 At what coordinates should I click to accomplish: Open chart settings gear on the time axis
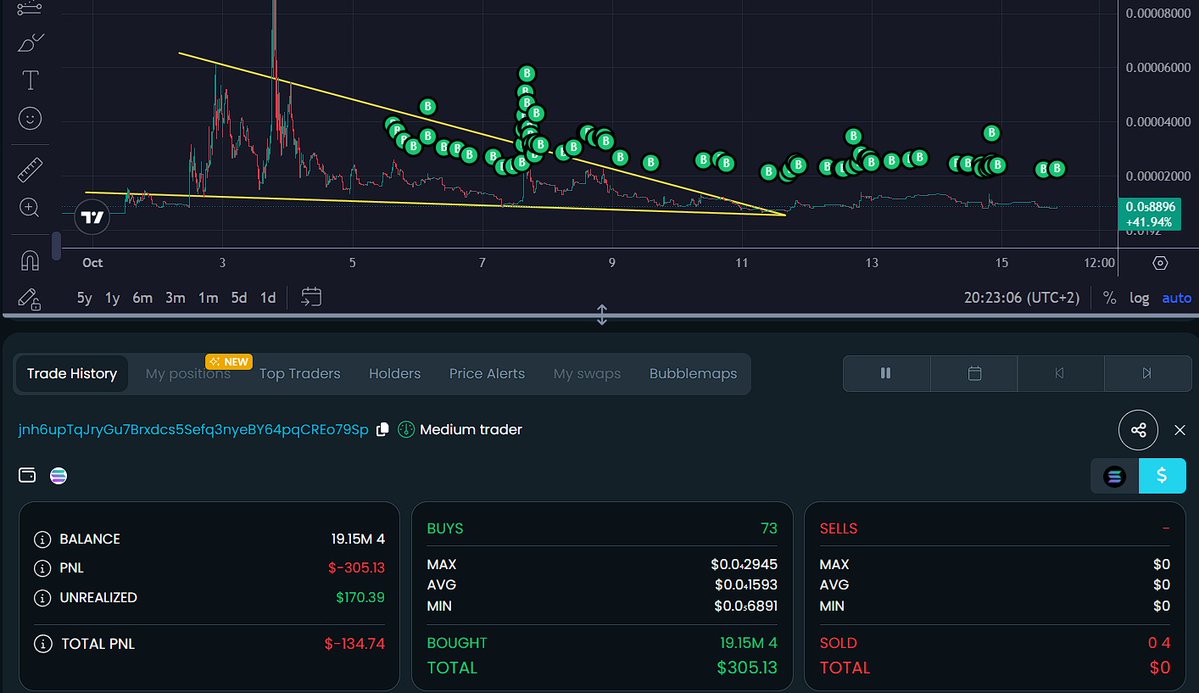1160,263
